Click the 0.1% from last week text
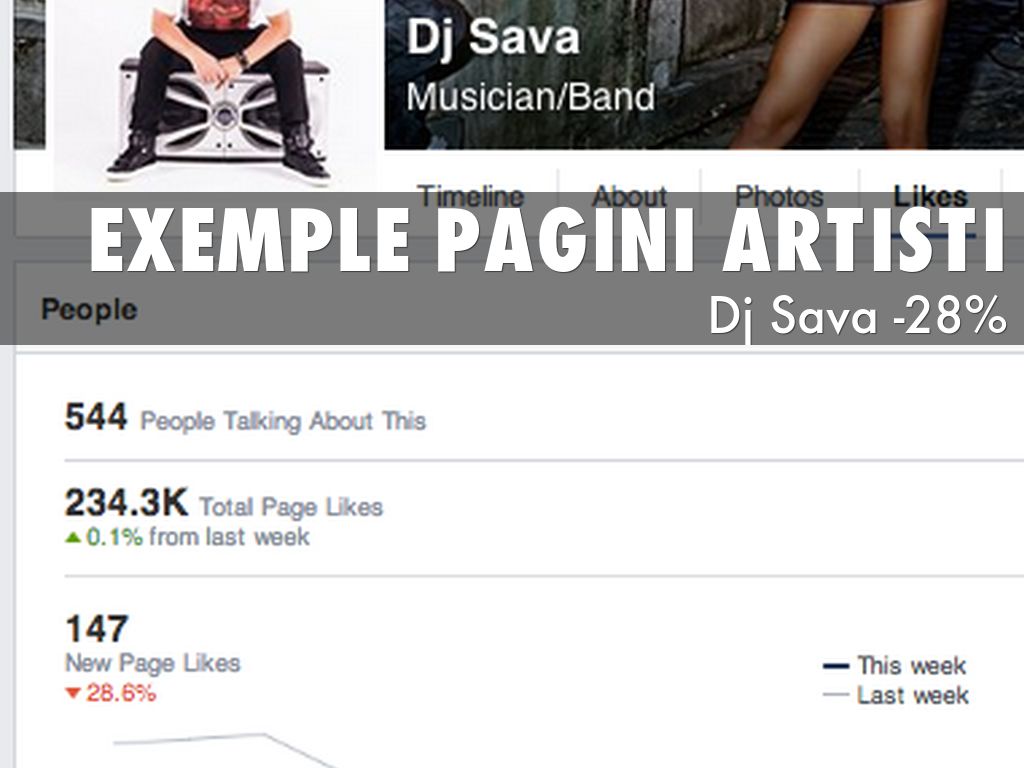The width and height of the screenshot is (1024, 768). pos(198,537)
